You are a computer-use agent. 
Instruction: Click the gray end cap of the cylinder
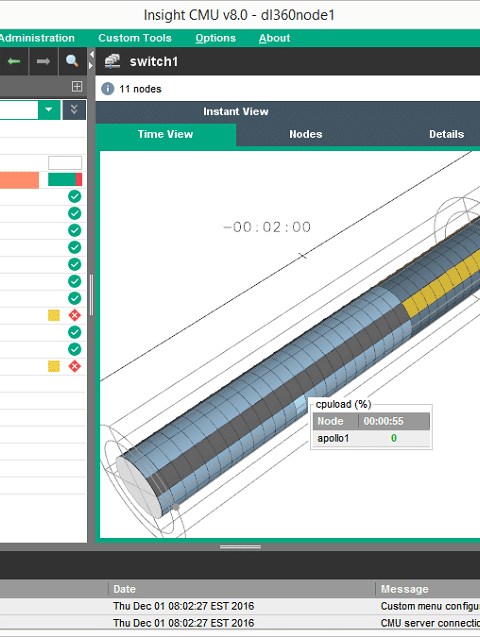tap(138, 485)
